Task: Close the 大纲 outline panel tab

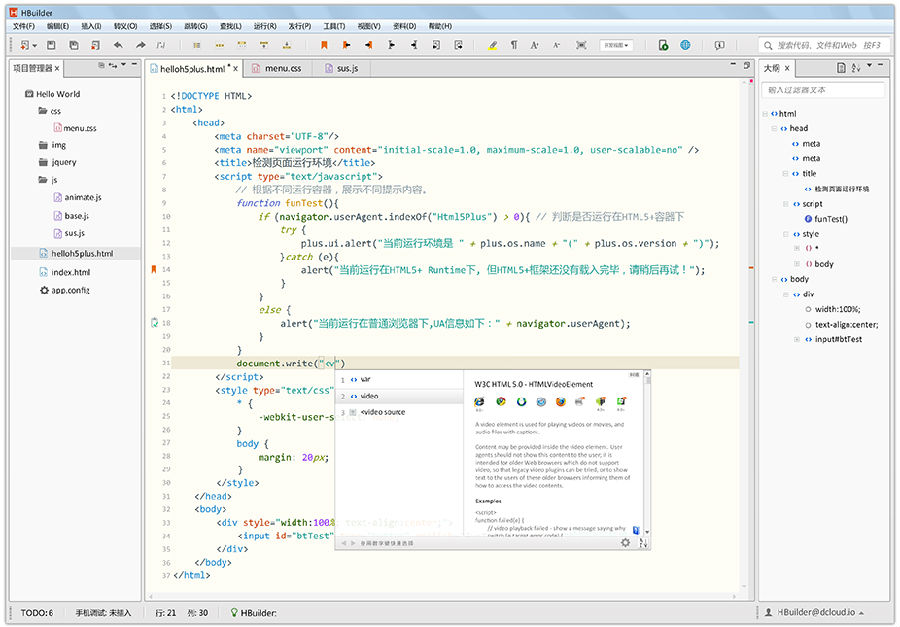Action: click(x=787, y=68)
